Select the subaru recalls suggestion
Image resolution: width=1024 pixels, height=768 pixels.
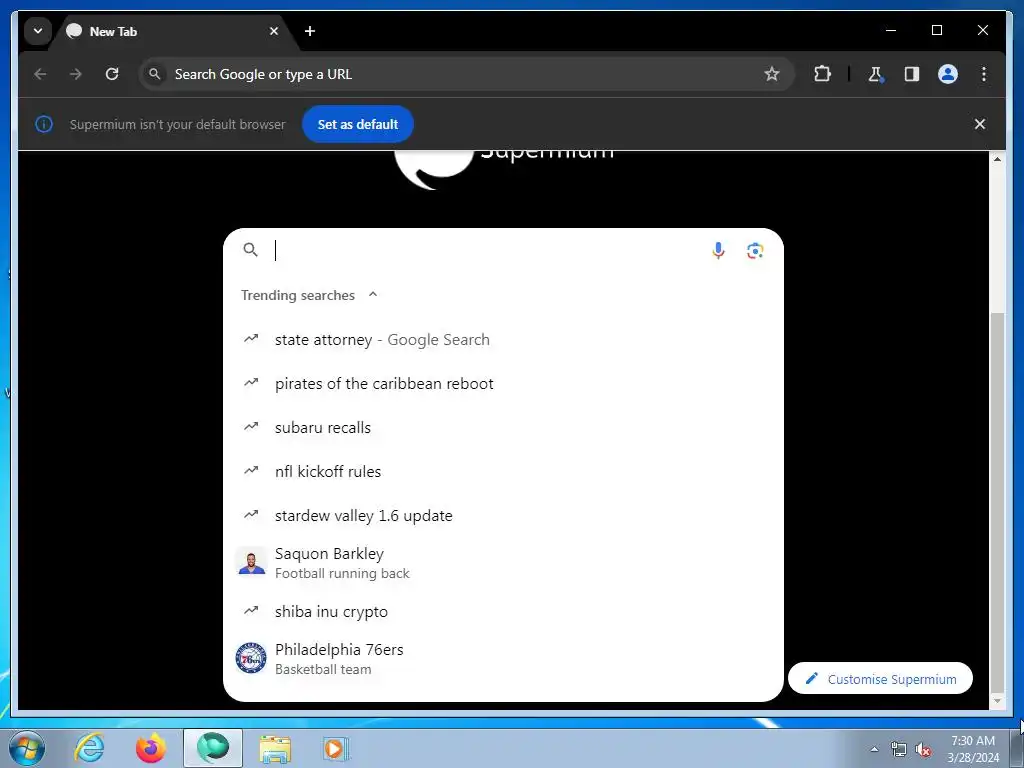pyautogui.click(x=503, y=428)
